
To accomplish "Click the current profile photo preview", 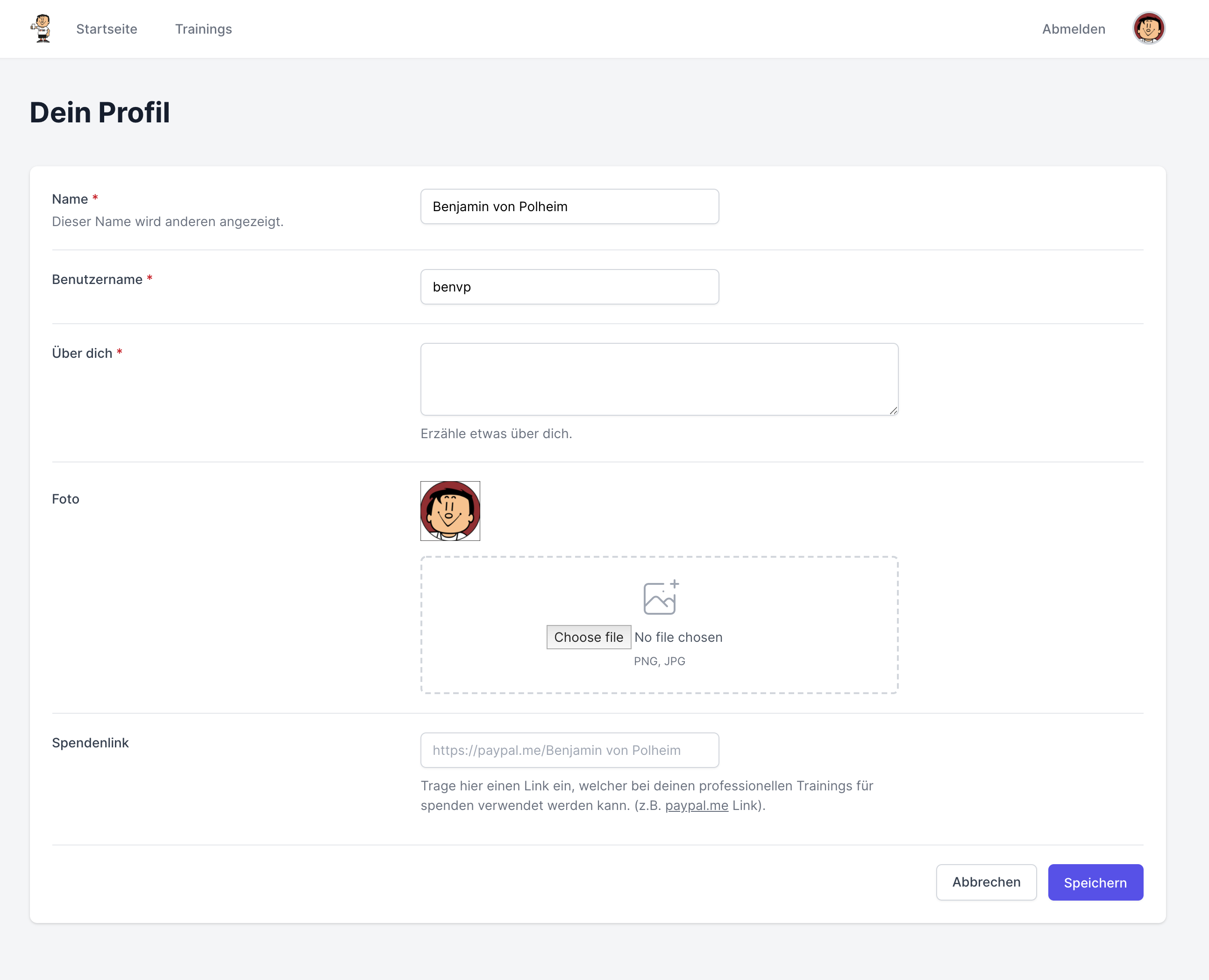I will 450,511.
